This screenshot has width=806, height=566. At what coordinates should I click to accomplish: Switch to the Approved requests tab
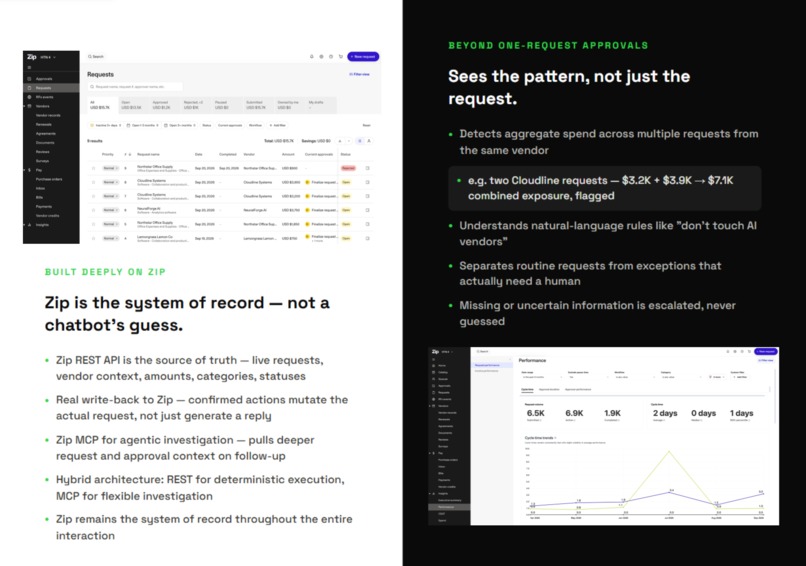(164, 105)
